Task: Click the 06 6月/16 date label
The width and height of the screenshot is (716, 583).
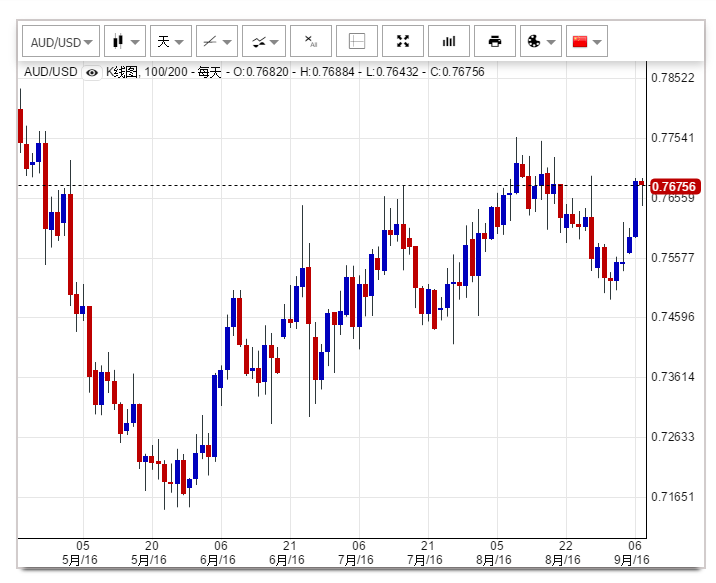Action: (x=218, y=552)
